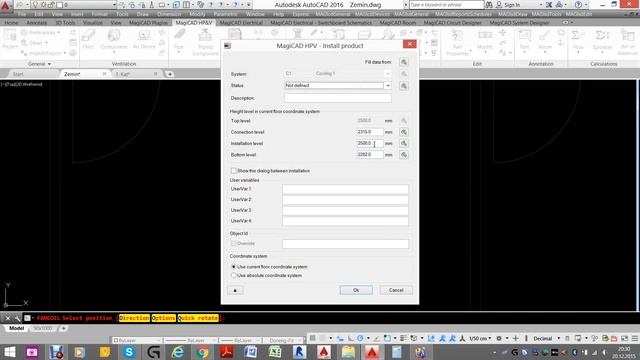Screen dimensions: 640x360
Task: Open Google Chrome from the taskbar
Action: pyautogui.click(x=202, y=352)
